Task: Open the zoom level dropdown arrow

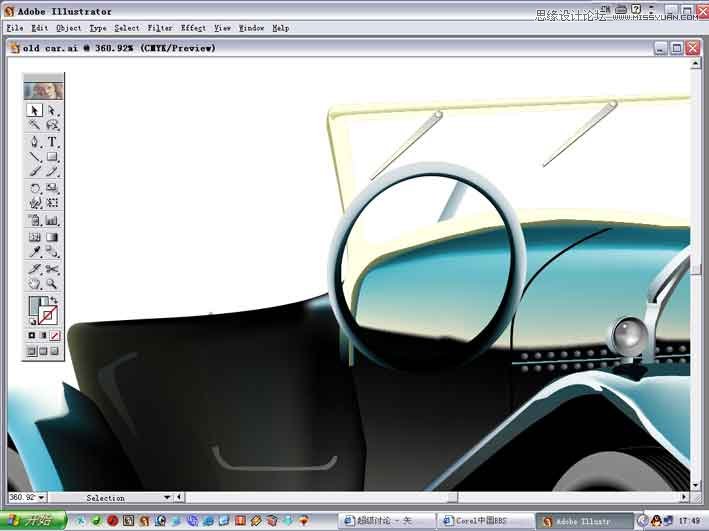Action: click(42, 498)
